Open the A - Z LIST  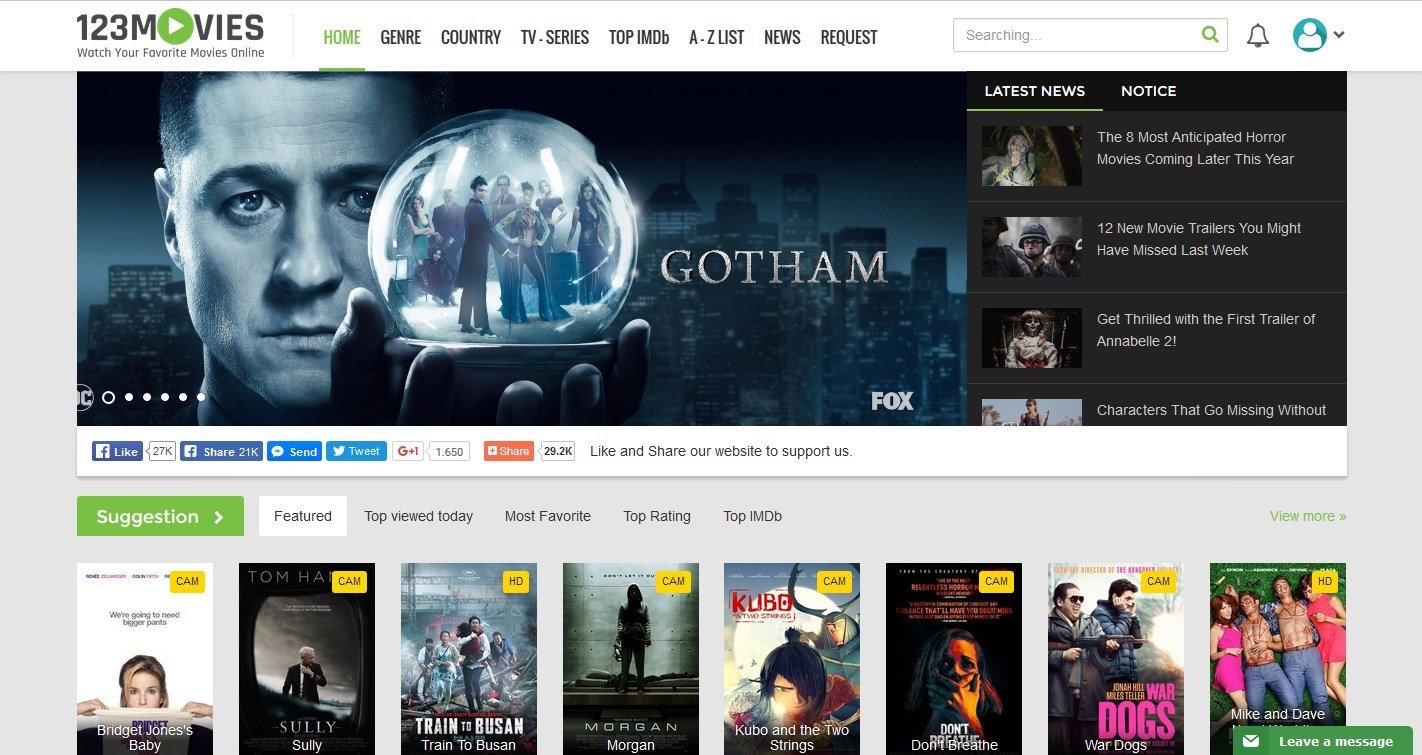(717, 37)
